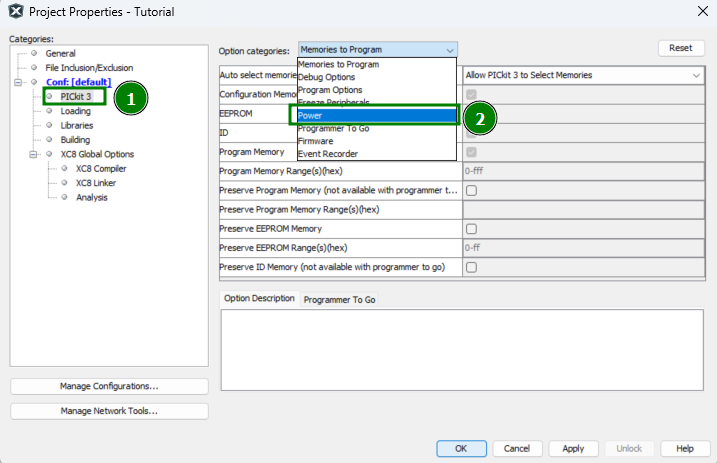Viewport: 717px width, 463px height.
Task: Select the Loading category
Action: (x=75, y=111)
